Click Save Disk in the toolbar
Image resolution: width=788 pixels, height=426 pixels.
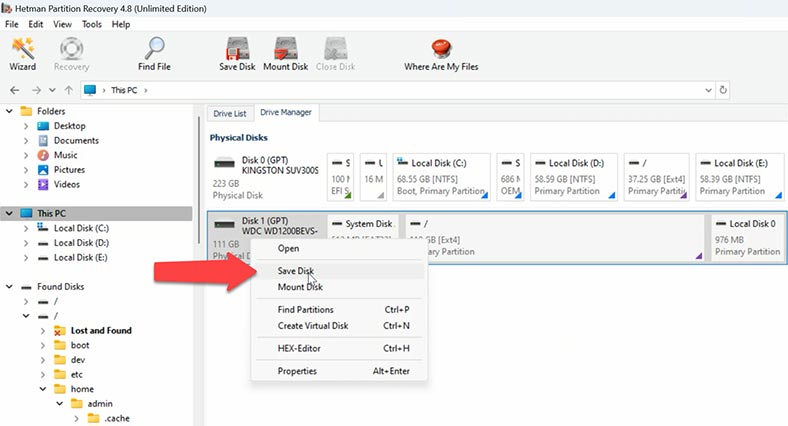pos(237,54)
